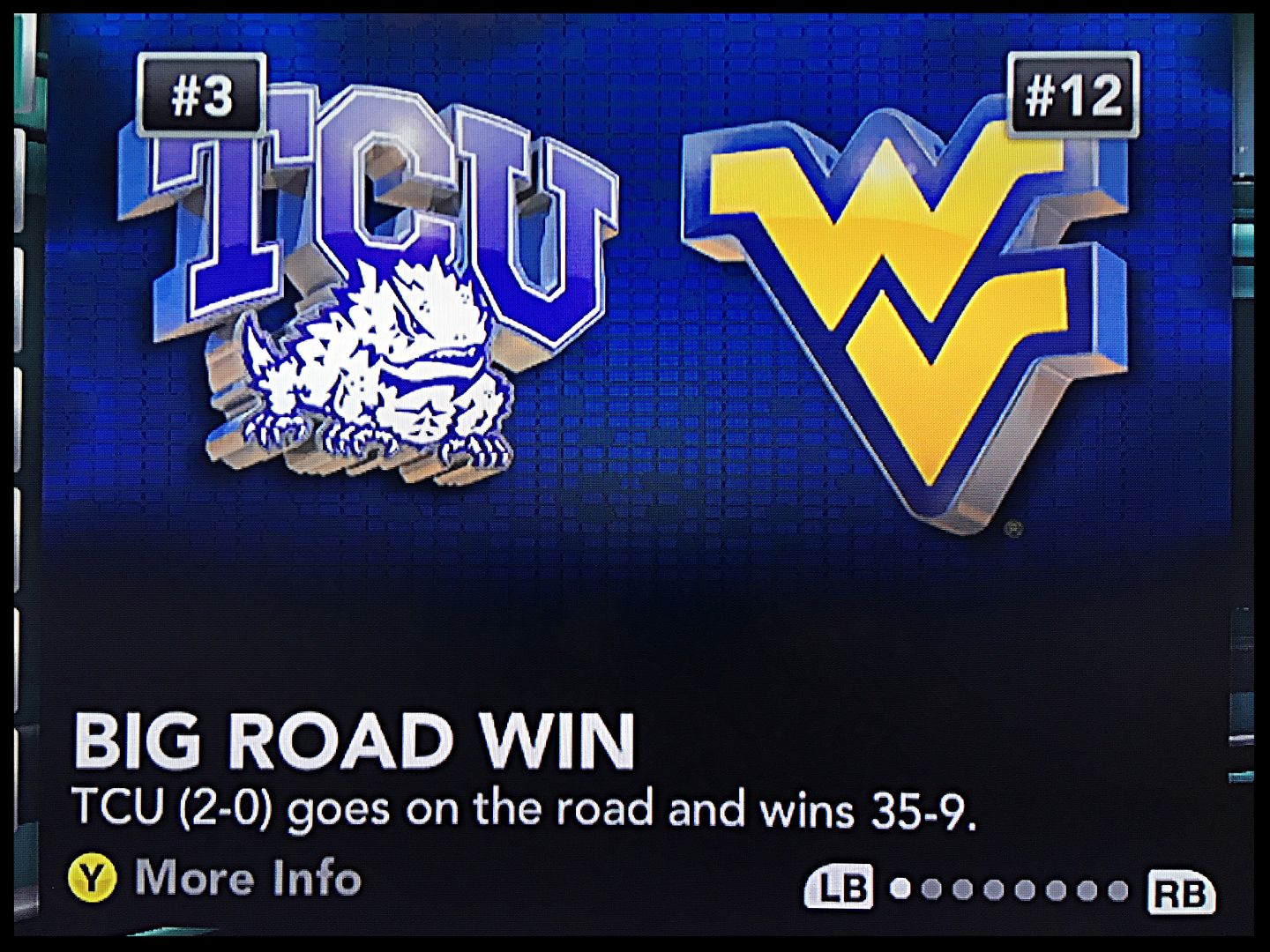Click the registered trademark symbol below WV logo
Screen dimensions: 1270x952
[x=1014, y=529]
